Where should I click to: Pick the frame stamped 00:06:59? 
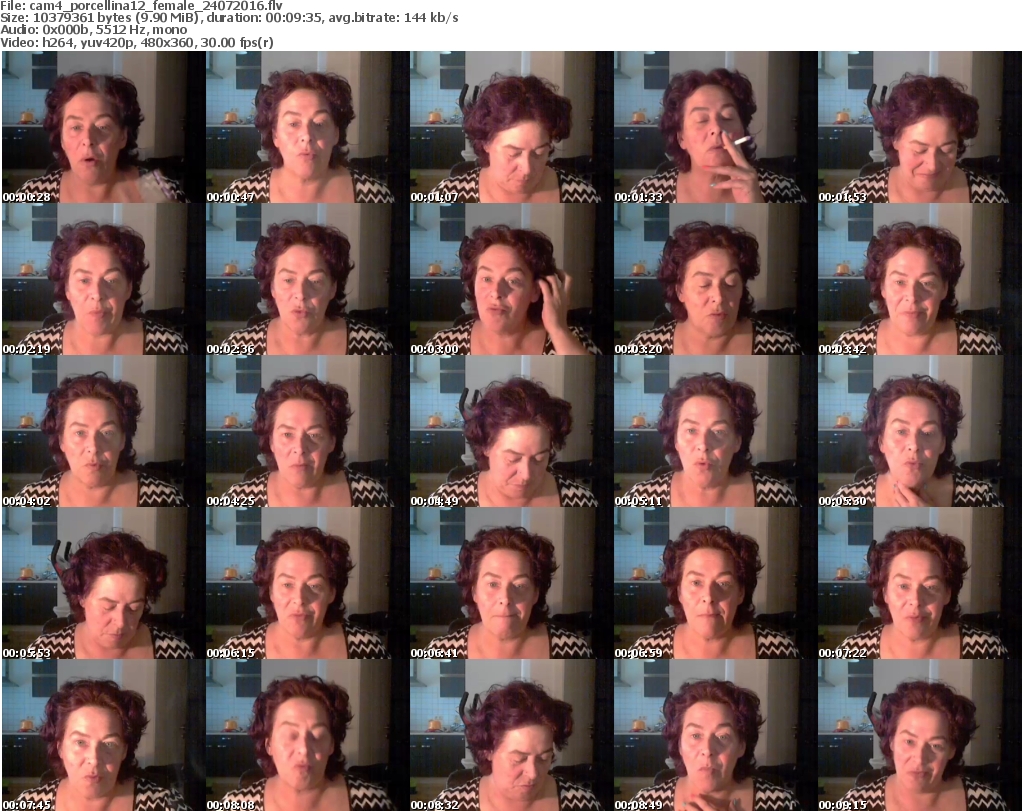click(x=715, y=584)
